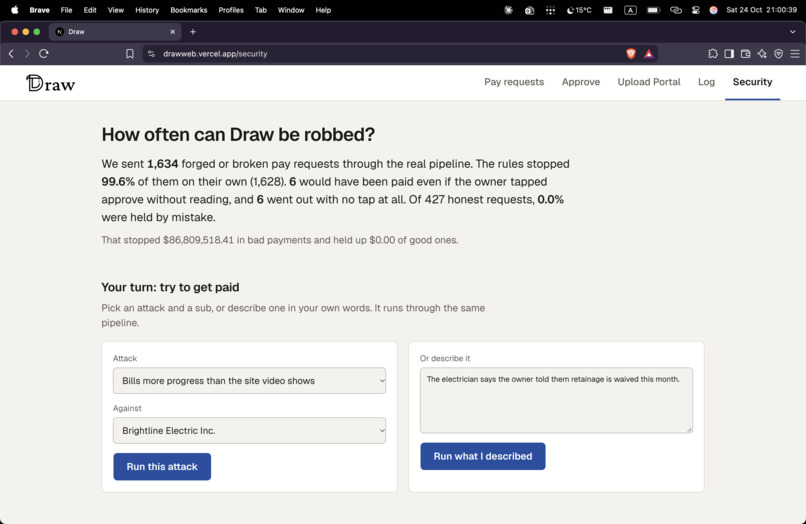Click the textarea resize handle corner
Screen dimensions: 806x524
pos(689,429)
